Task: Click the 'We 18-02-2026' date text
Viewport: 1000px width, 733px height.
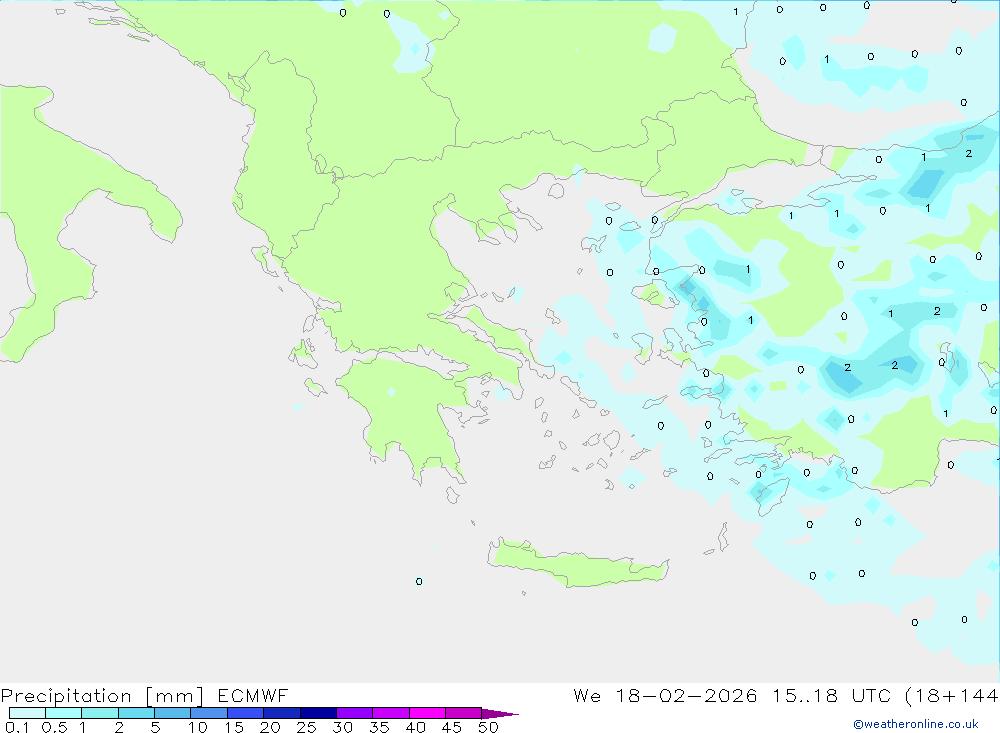Action: [665, 695]
